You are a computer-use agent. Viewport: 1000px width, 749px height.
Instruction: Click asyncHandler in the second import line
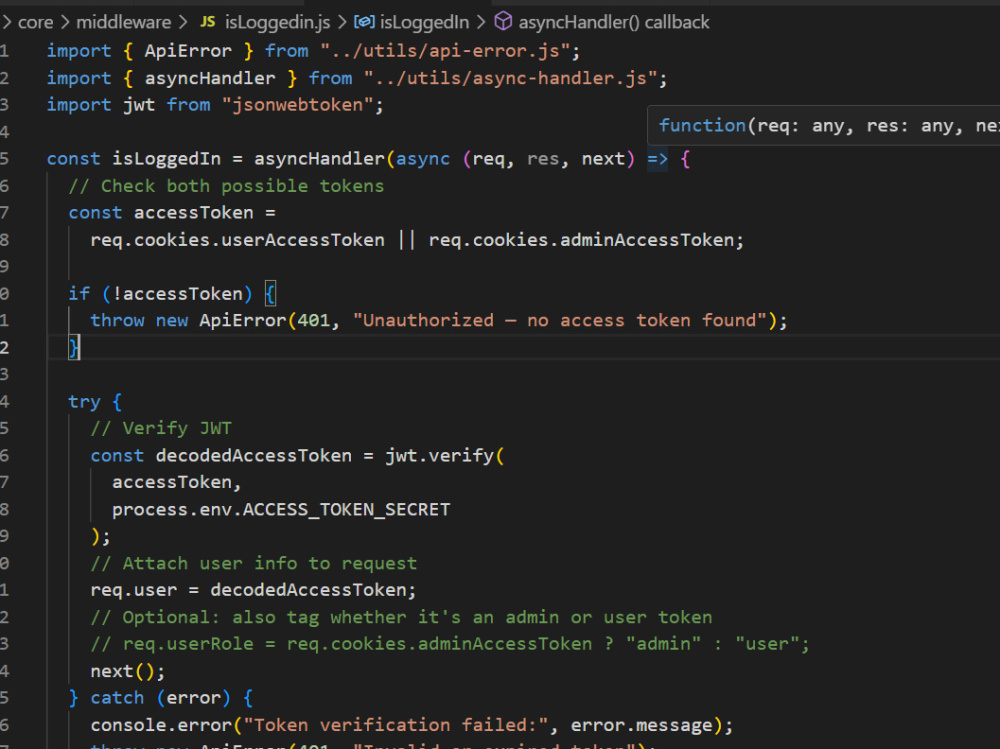point(210,78)
